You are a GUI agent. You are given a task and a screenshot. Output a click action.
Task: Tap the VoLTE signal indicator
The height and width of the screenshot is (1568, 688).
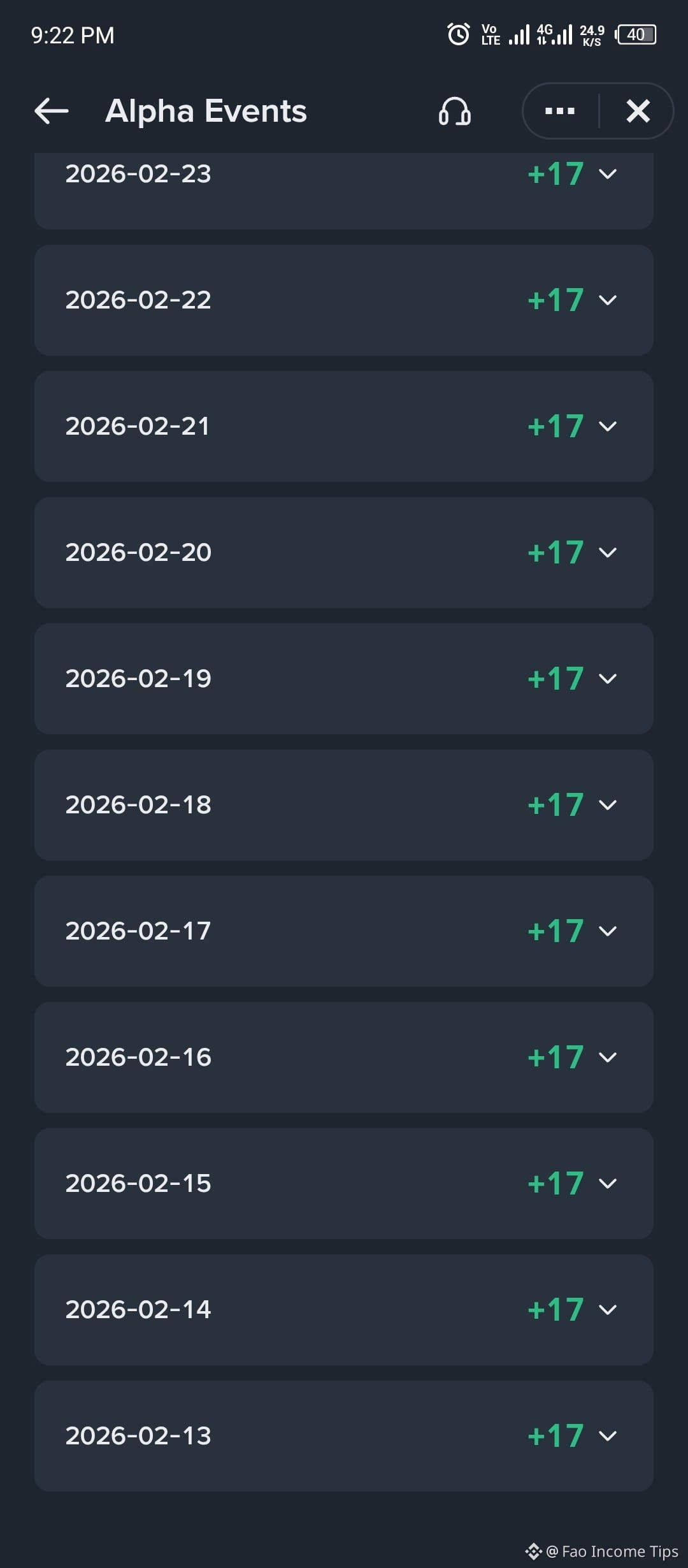coord(491,34)
